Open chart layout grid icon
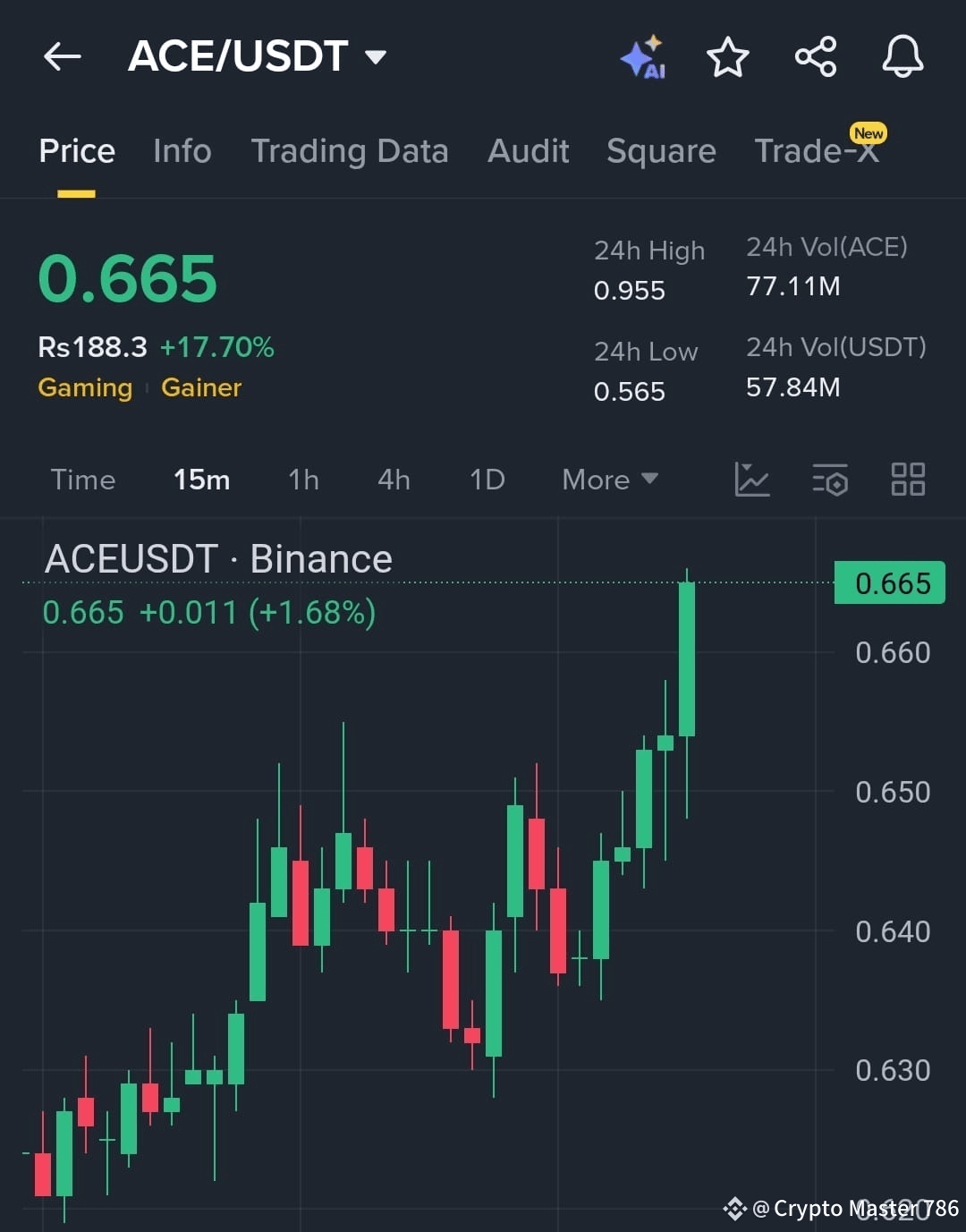The width and height of the screenshot is (966, 1232). [908, 480]
